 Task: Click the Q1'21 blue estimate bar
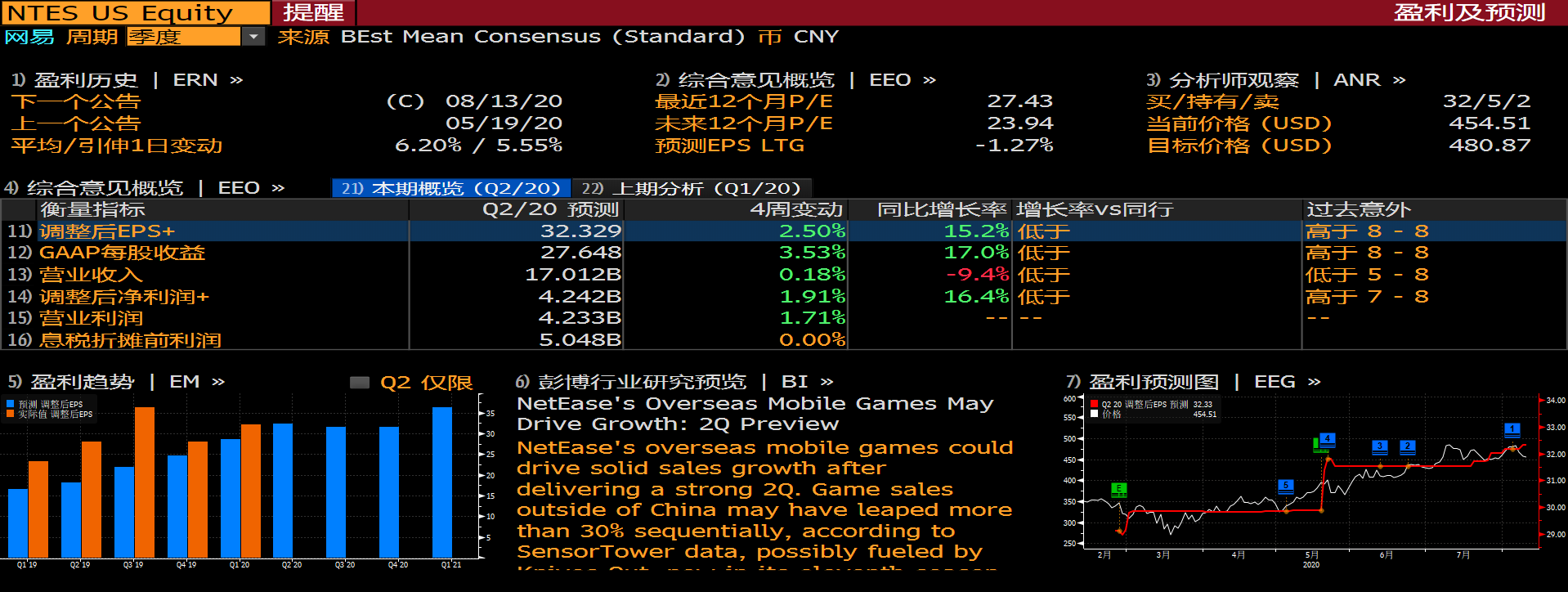pos(442,482)
